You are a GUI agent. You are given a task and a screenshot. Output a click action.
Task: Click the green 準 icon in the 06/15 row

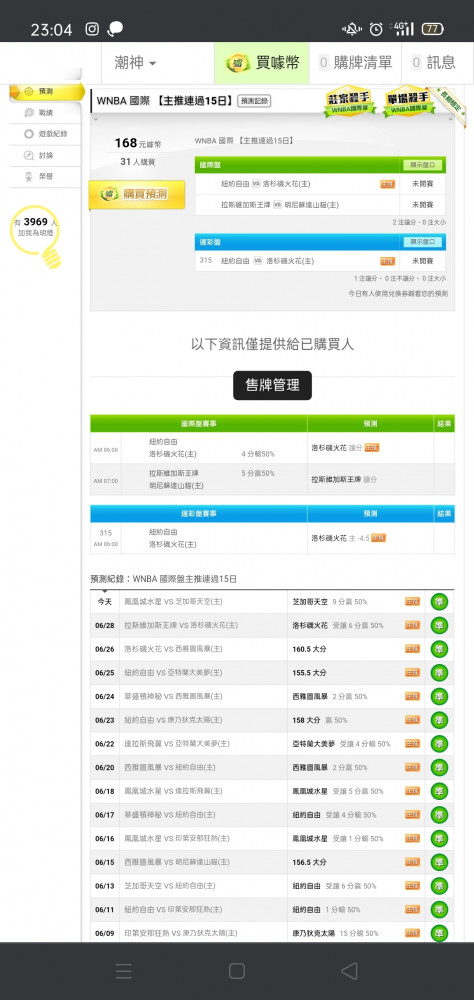click(439, 862)
